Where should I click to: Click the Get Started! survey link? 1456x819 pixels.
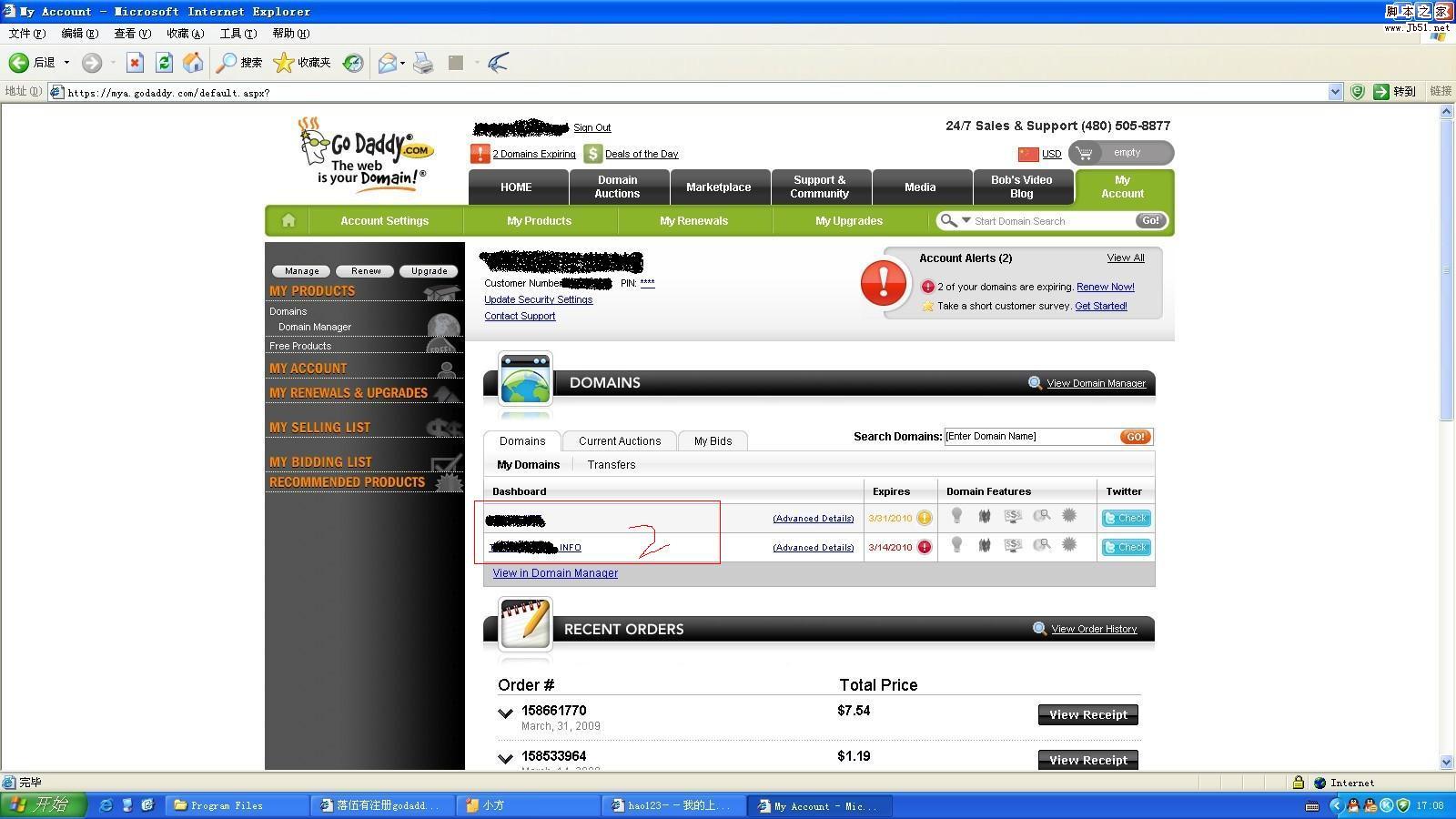click(x=1100, y=306)
